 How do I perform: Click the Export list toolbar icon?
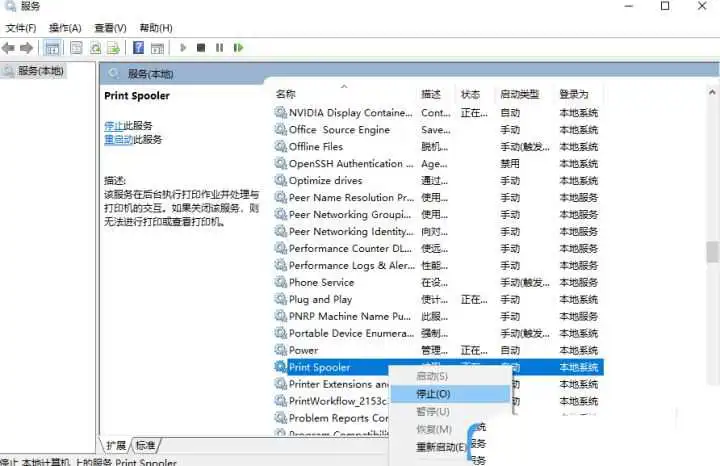pyautogui.click(x=113, y=48)
